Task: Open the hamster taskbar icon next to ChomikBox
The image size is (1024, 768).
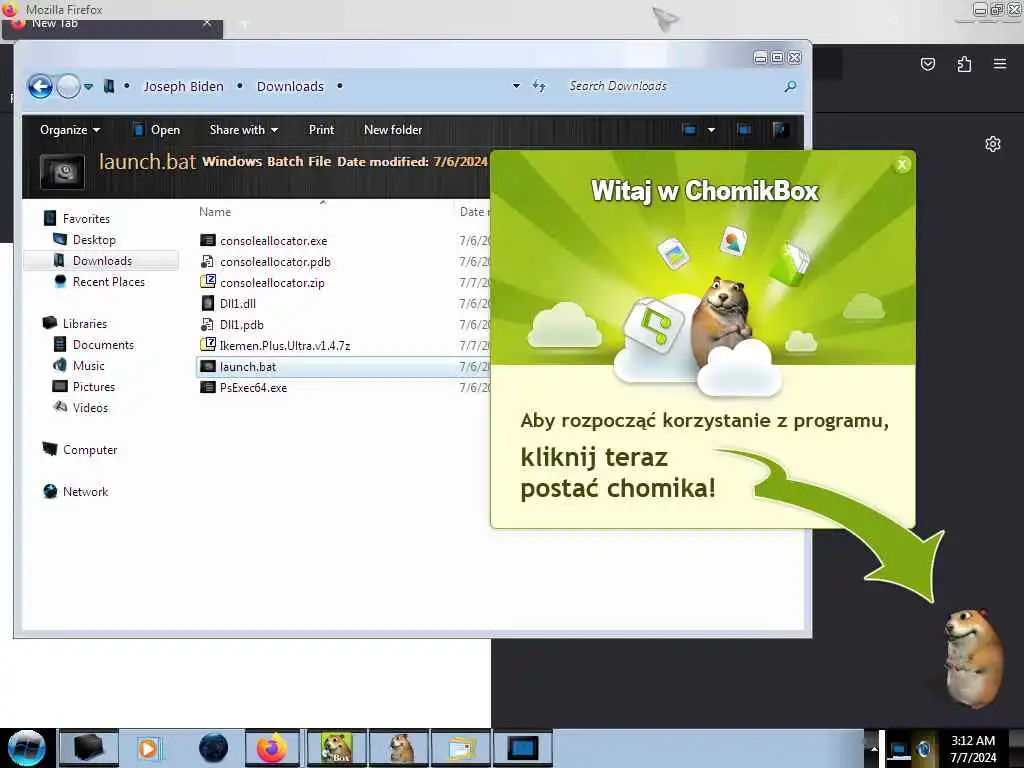Action: [399, 748]
